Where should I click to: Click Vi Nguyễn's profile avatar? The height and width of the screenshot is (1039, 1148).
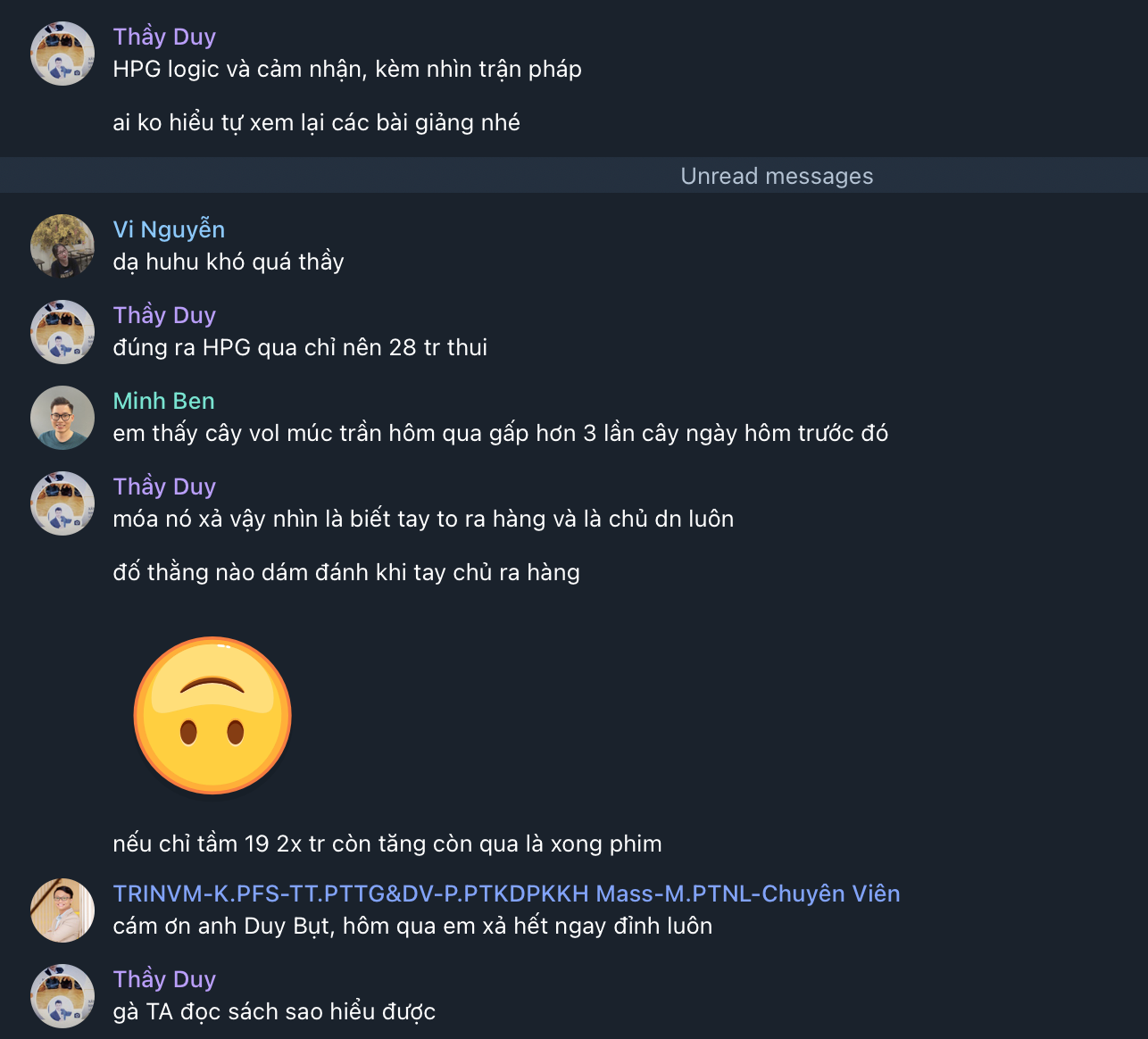point(62,246)
